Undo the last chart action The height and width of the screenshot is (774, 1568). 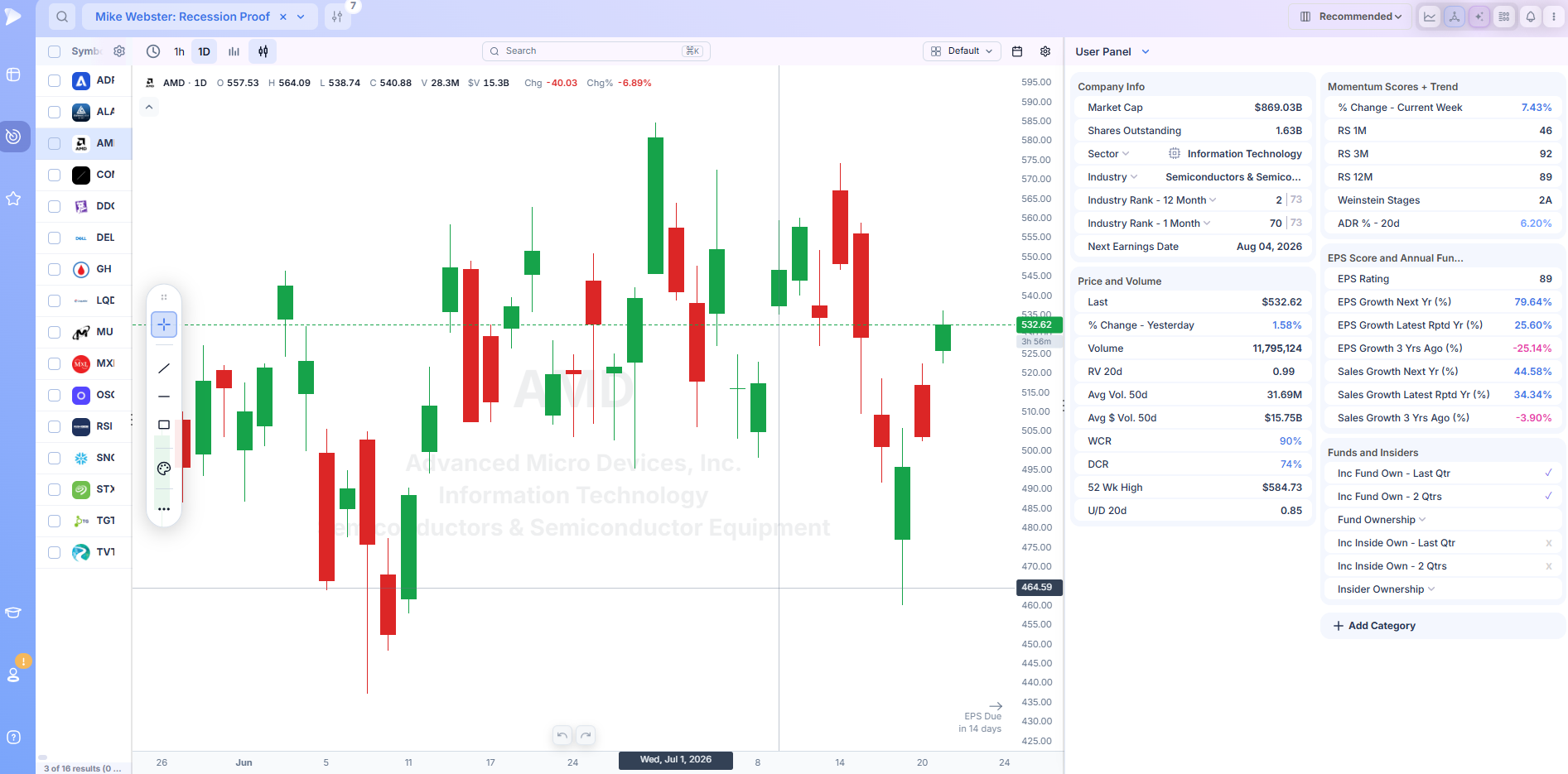pos(562,735)
